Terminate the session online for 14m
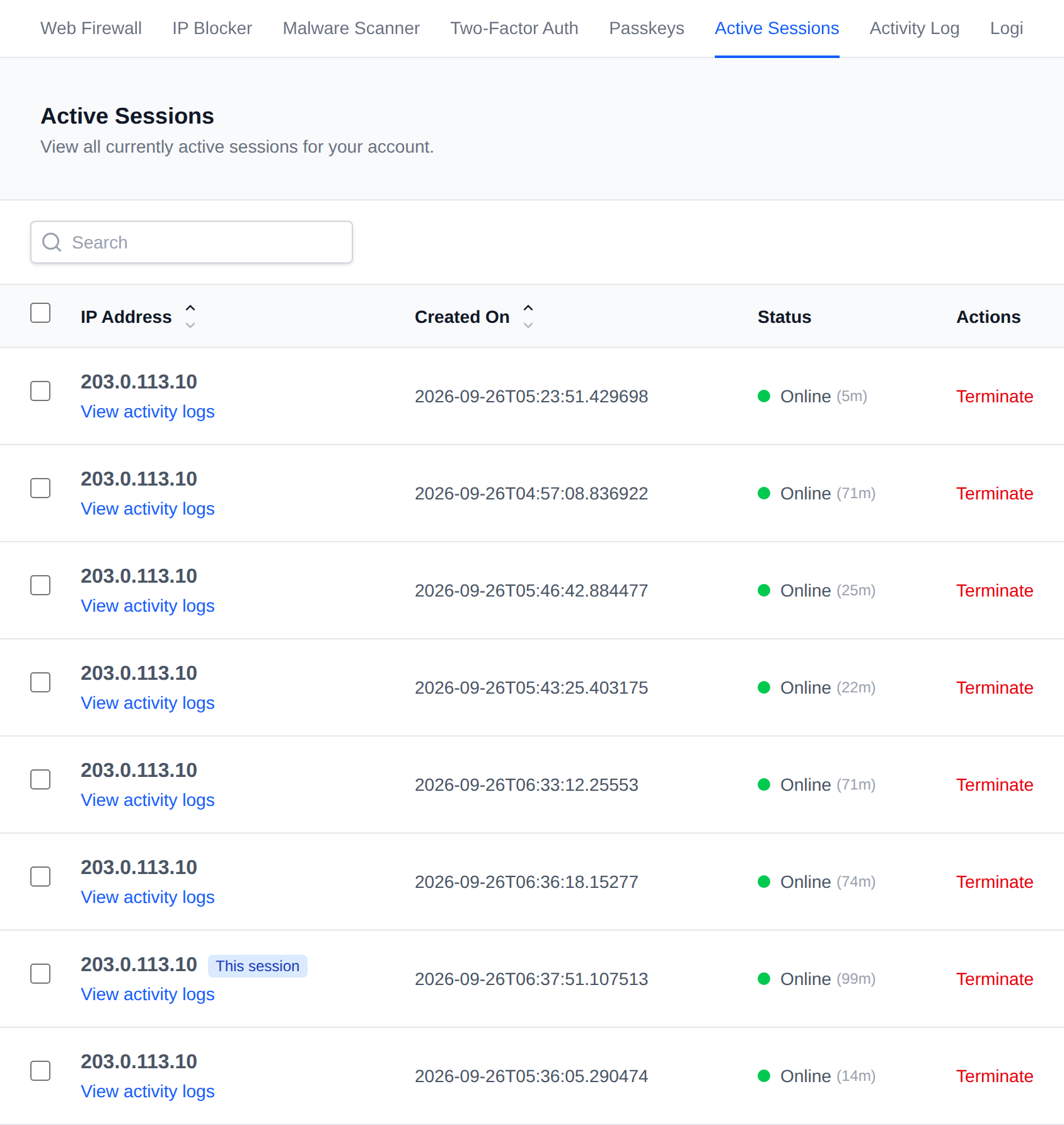This screenshot has width=1064, height=1125. (x=995, y=1076)
